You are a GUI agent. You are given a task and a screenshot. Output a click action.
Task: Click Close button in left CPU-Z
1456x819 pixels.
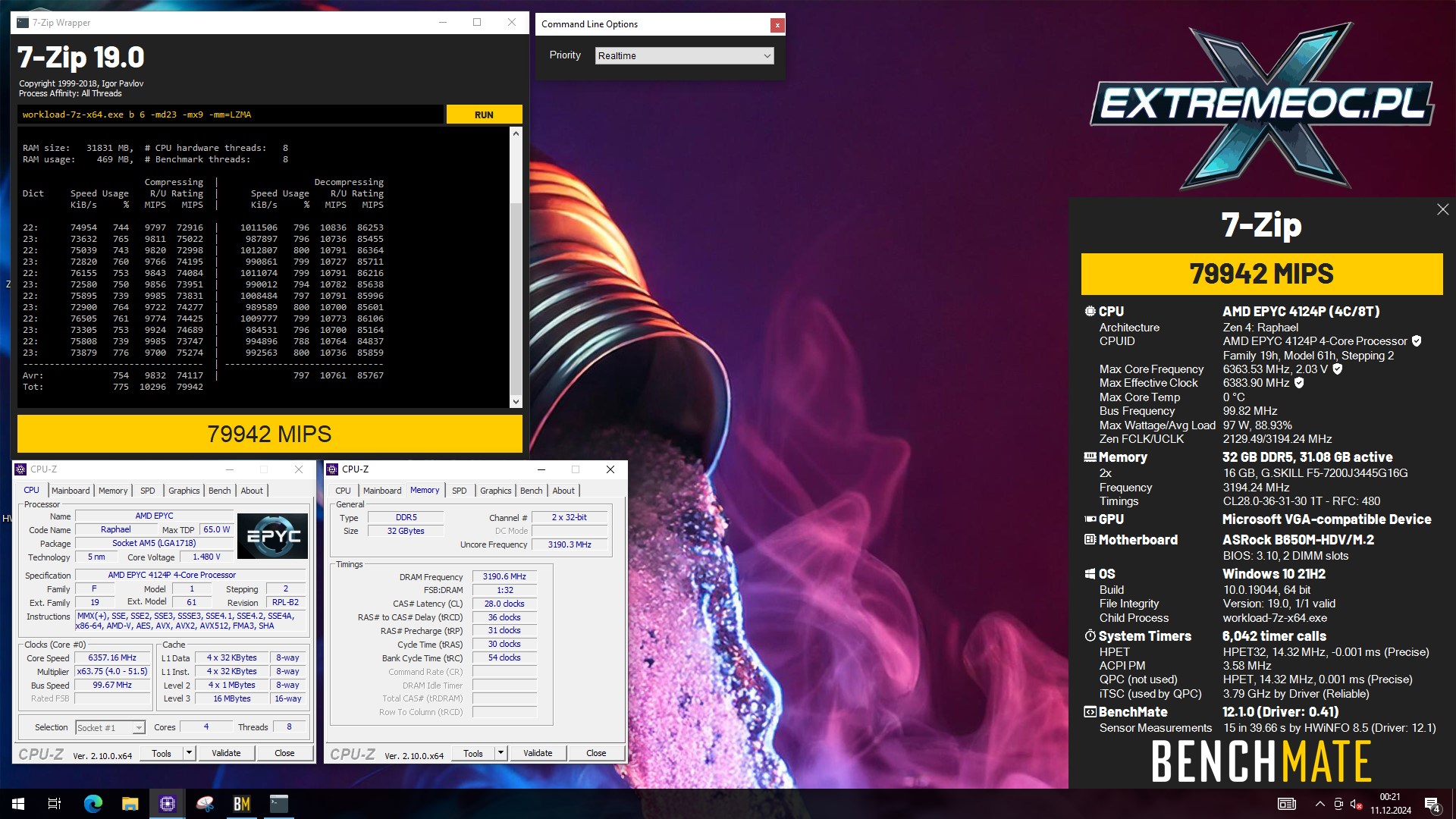[284, 753]
